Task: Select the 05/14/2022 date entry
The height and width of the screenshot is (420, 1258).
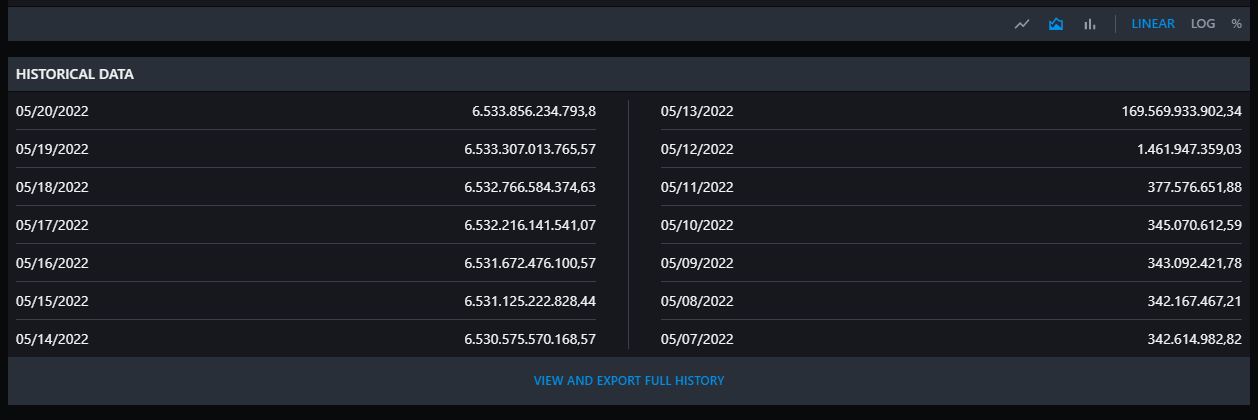Action: 52,339
